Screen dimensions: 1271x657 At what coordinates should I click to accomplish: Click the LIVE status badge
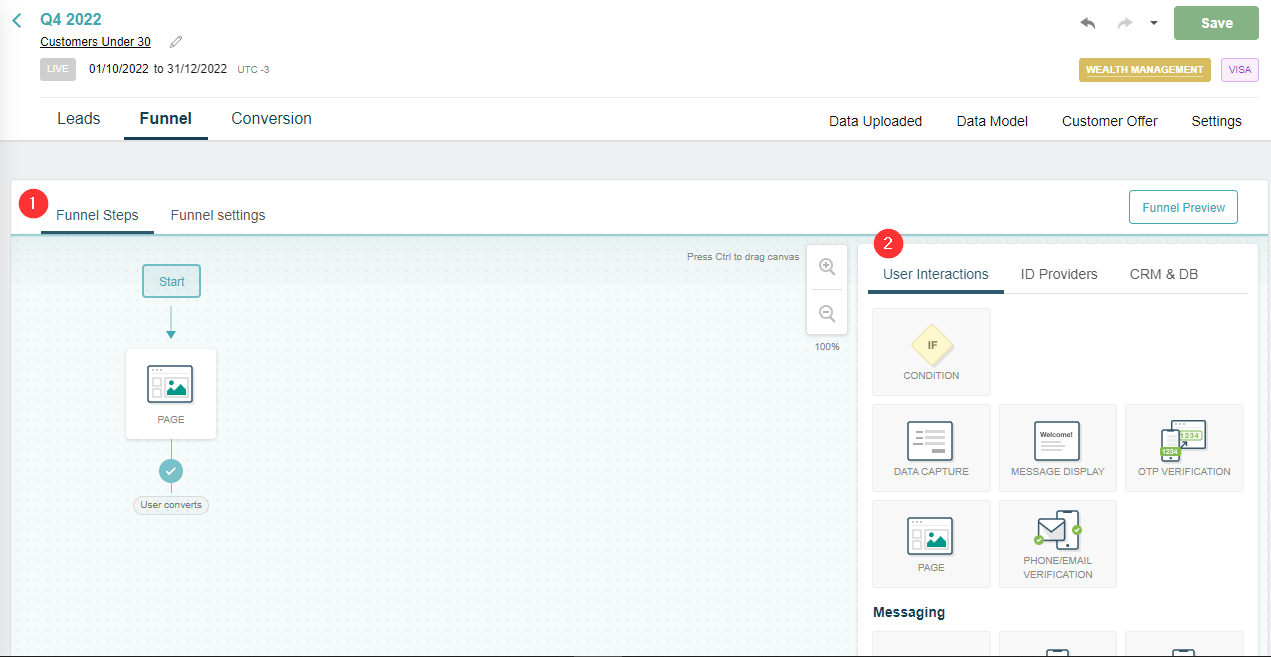coord(58,70)
